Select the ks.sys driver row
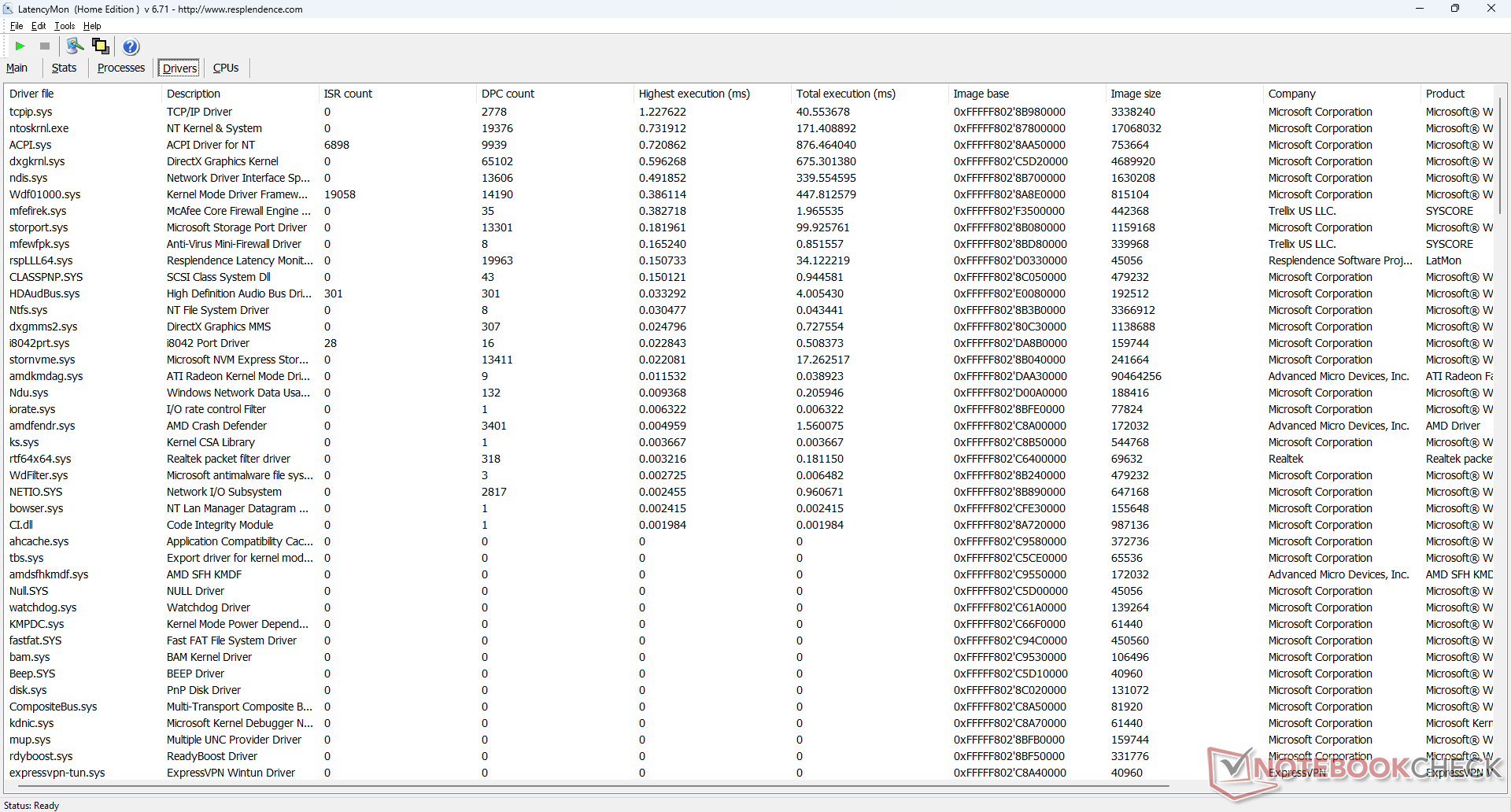The height and width of the screenshot is (812, 1511). 749,442
